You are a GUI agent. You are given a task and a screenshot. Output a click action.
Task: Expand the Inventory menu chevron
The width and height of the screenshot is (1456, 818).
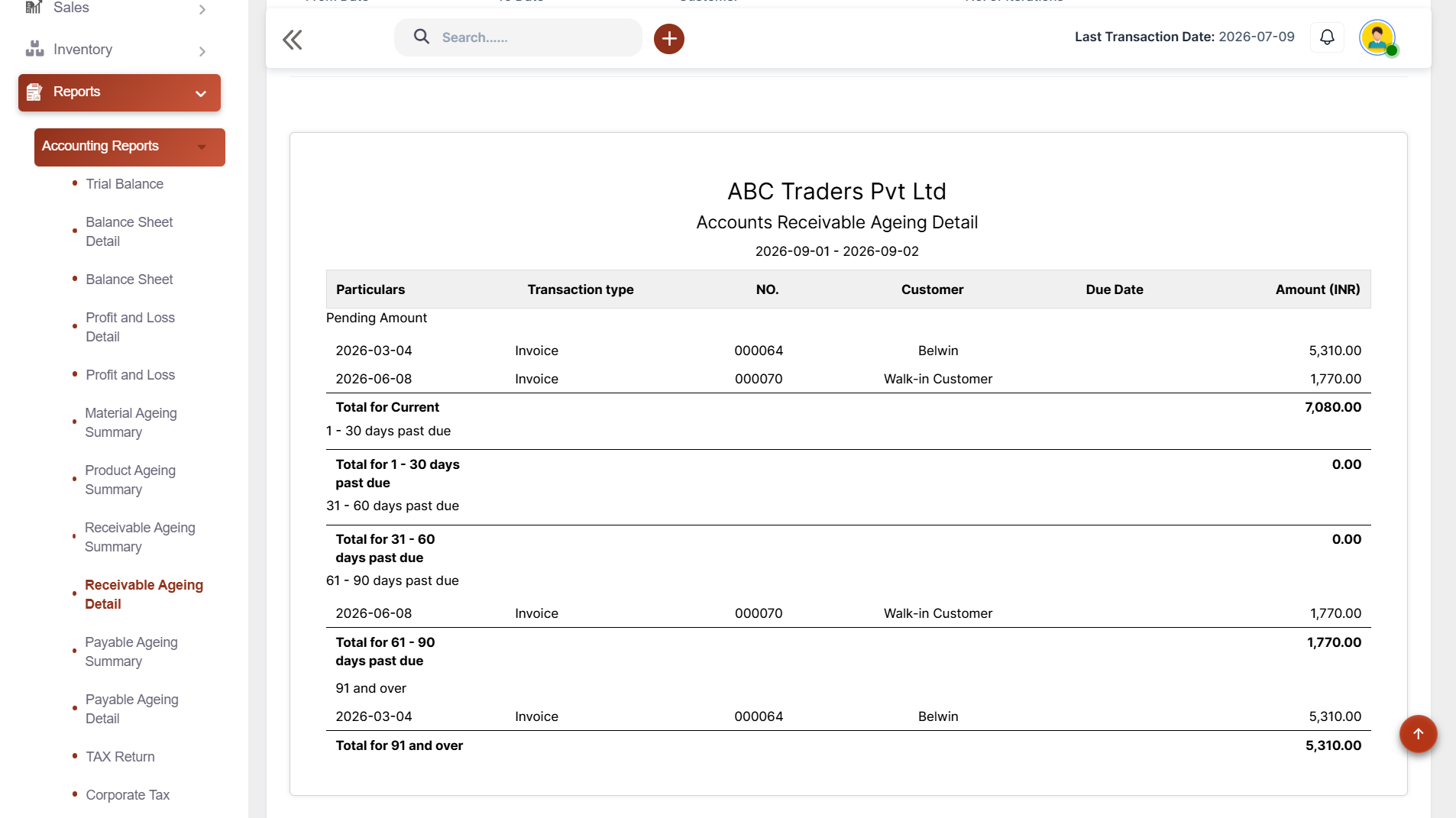click(x=202, y=51)
